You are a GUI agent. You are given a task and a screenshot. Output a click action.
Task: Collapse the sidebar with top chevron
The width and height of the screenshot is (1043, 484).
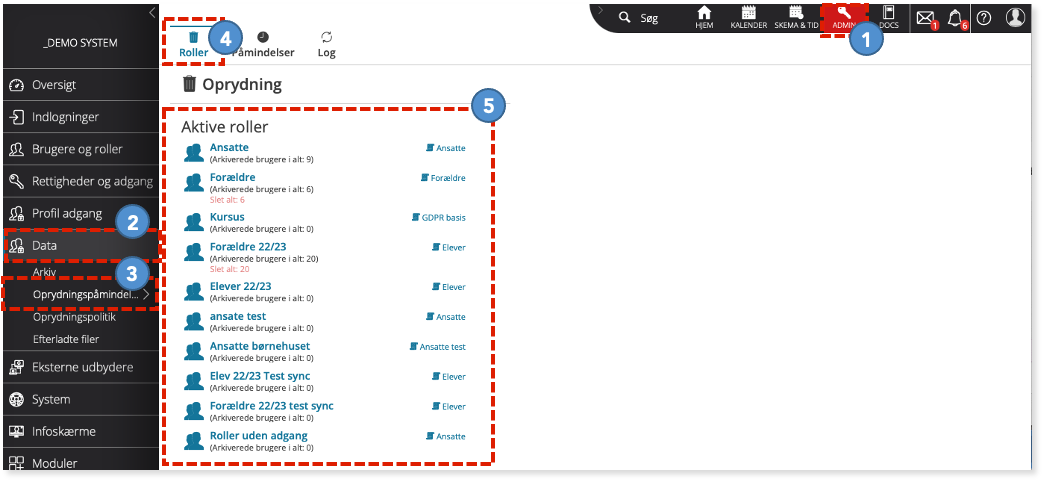(x=152, y=12)
